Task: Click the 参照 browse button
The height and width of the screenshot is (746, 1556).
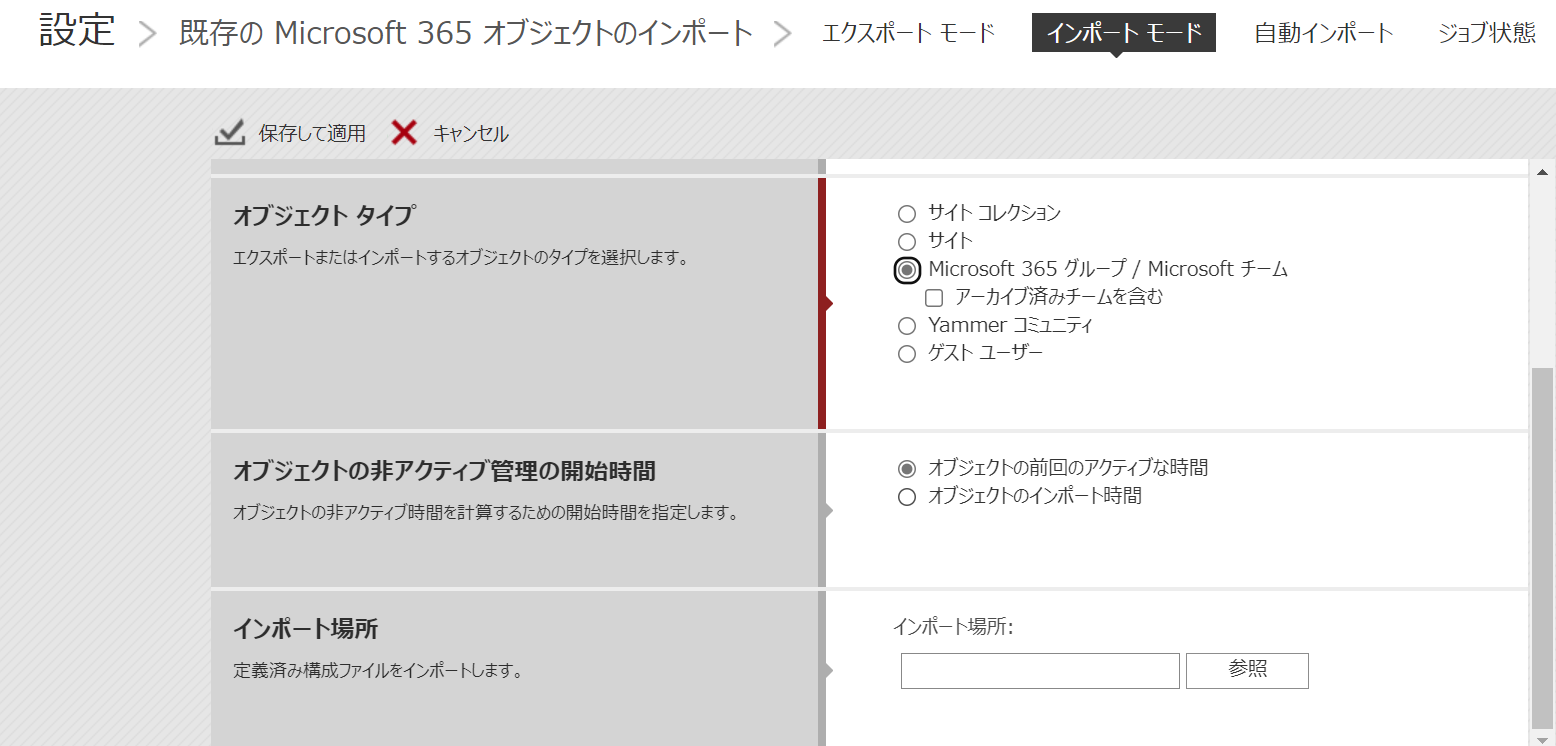Action: click(x=1247, y=671)
